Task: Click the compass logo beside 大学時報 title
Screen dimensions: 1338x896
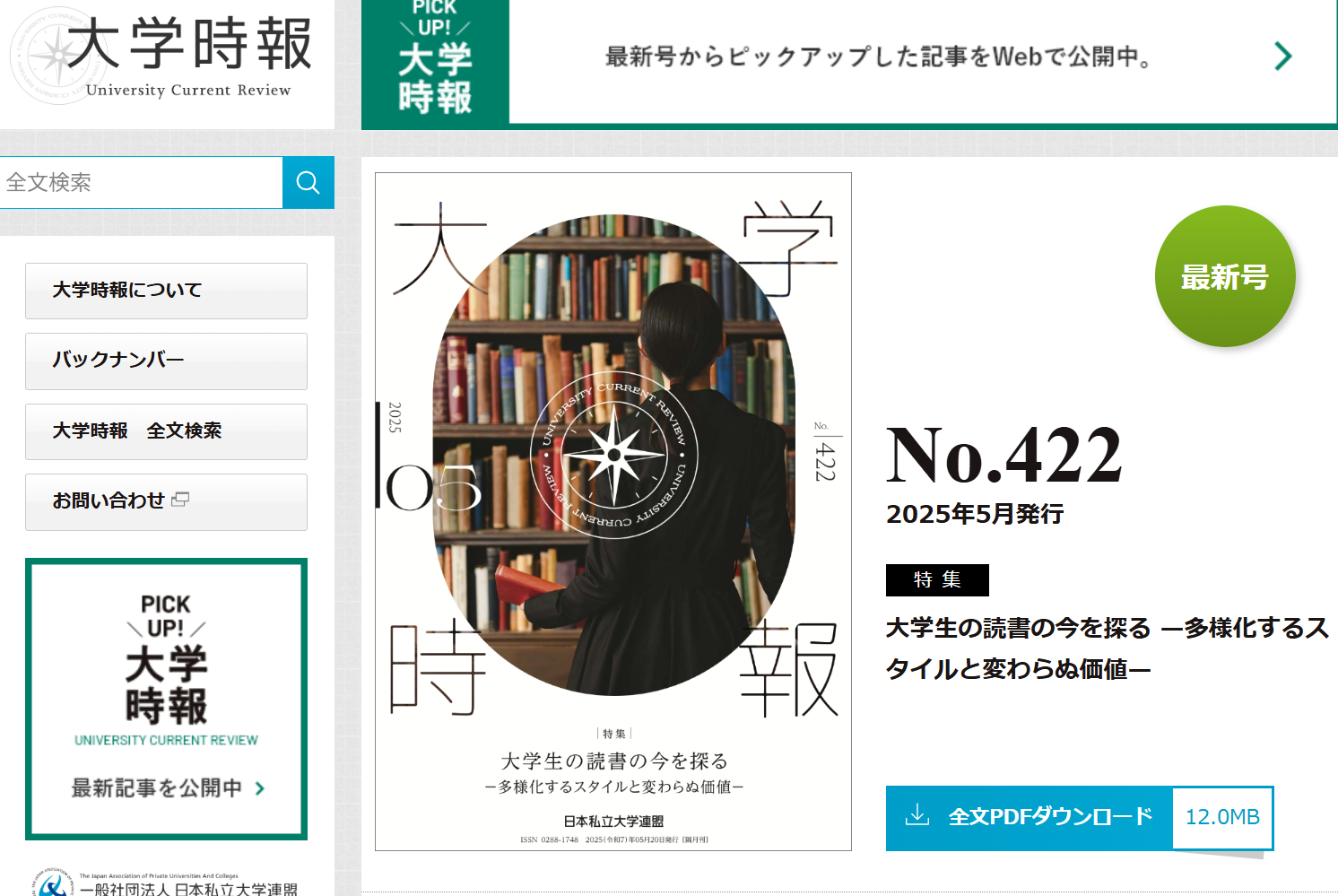Action: 57,56
